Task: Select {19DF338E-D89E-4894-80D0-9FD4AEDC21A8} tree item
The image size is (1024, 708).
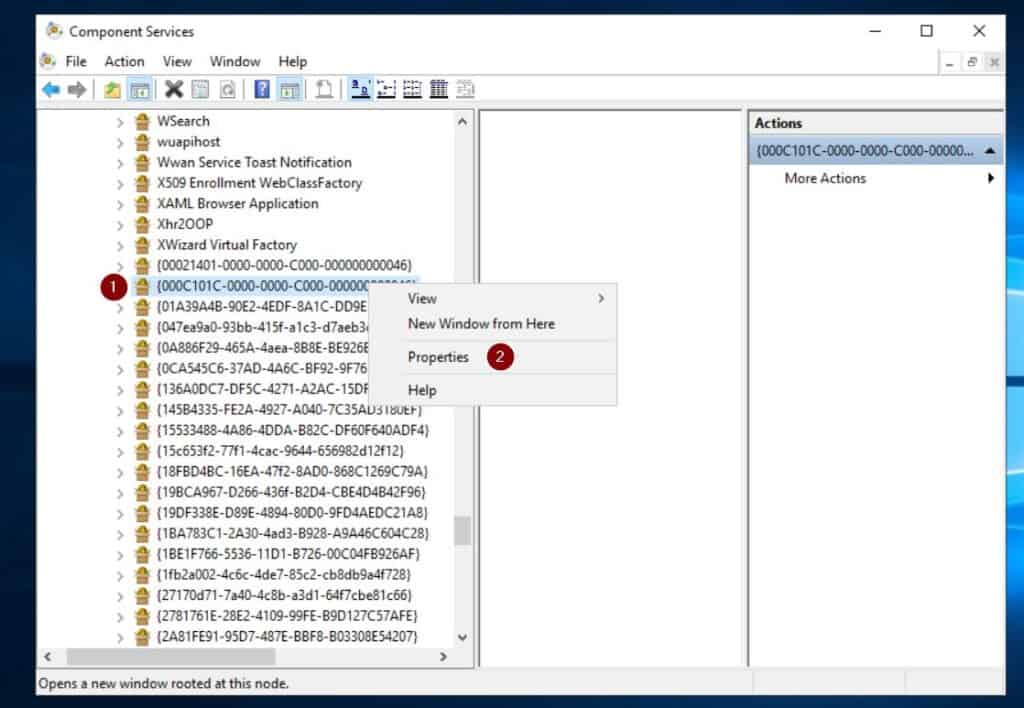Action: coord(292,513)
